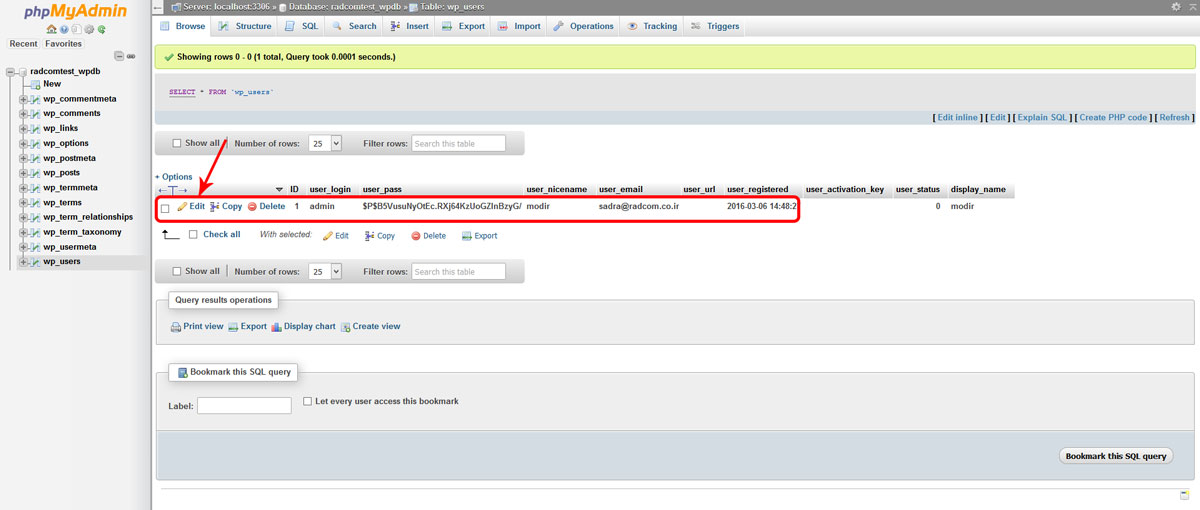Click the settings gear icon at top right
Screen dimensions: 1200x510
coord(1176,6)
